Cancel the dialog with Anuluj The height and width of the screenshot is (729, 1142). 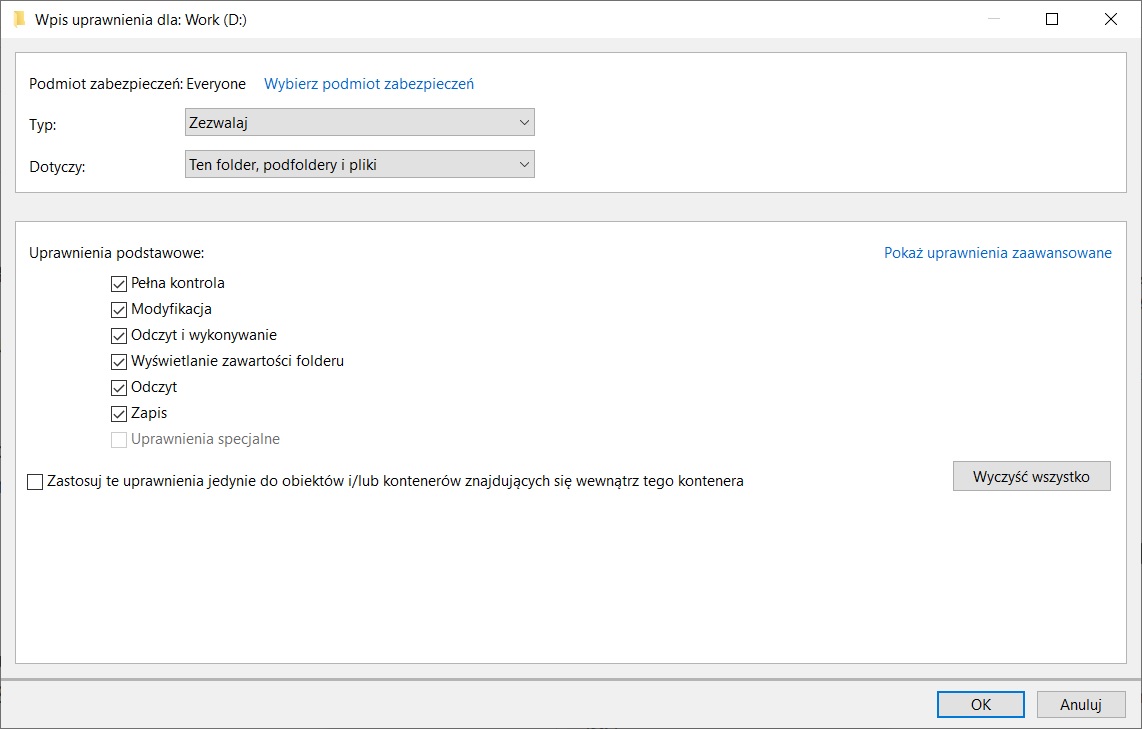point(1081,705)
